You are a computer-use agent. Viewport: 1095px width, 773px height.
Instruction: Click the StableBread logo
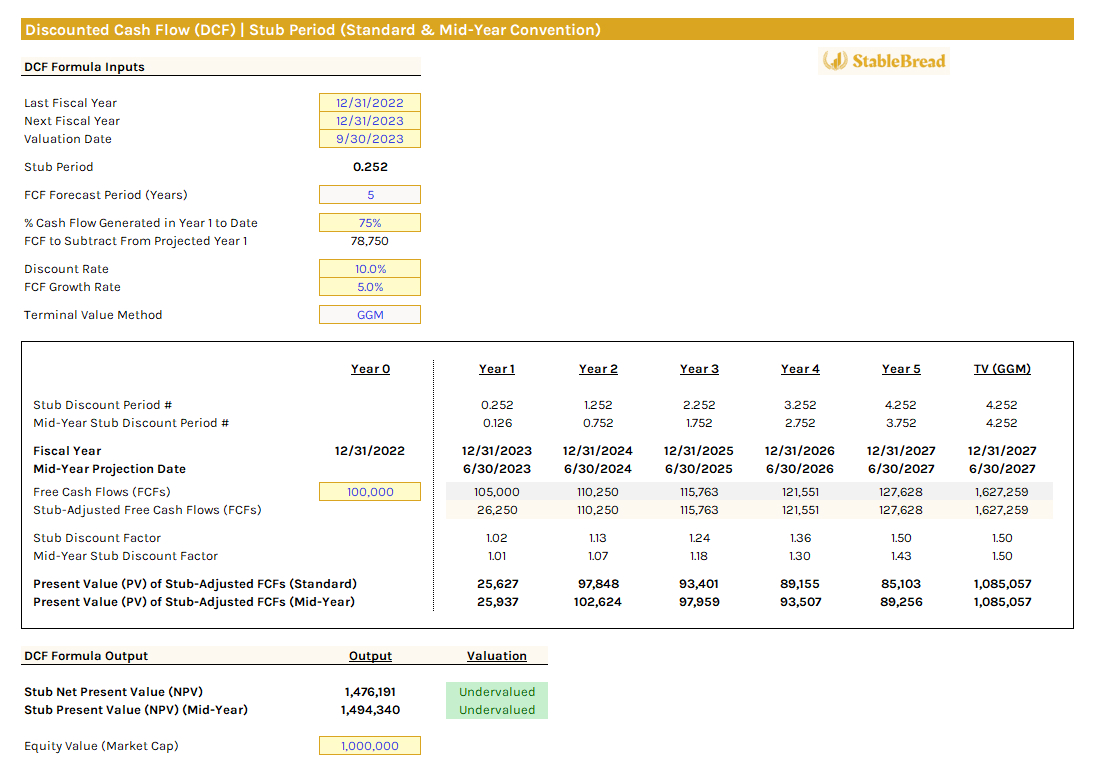click(883, 61)
